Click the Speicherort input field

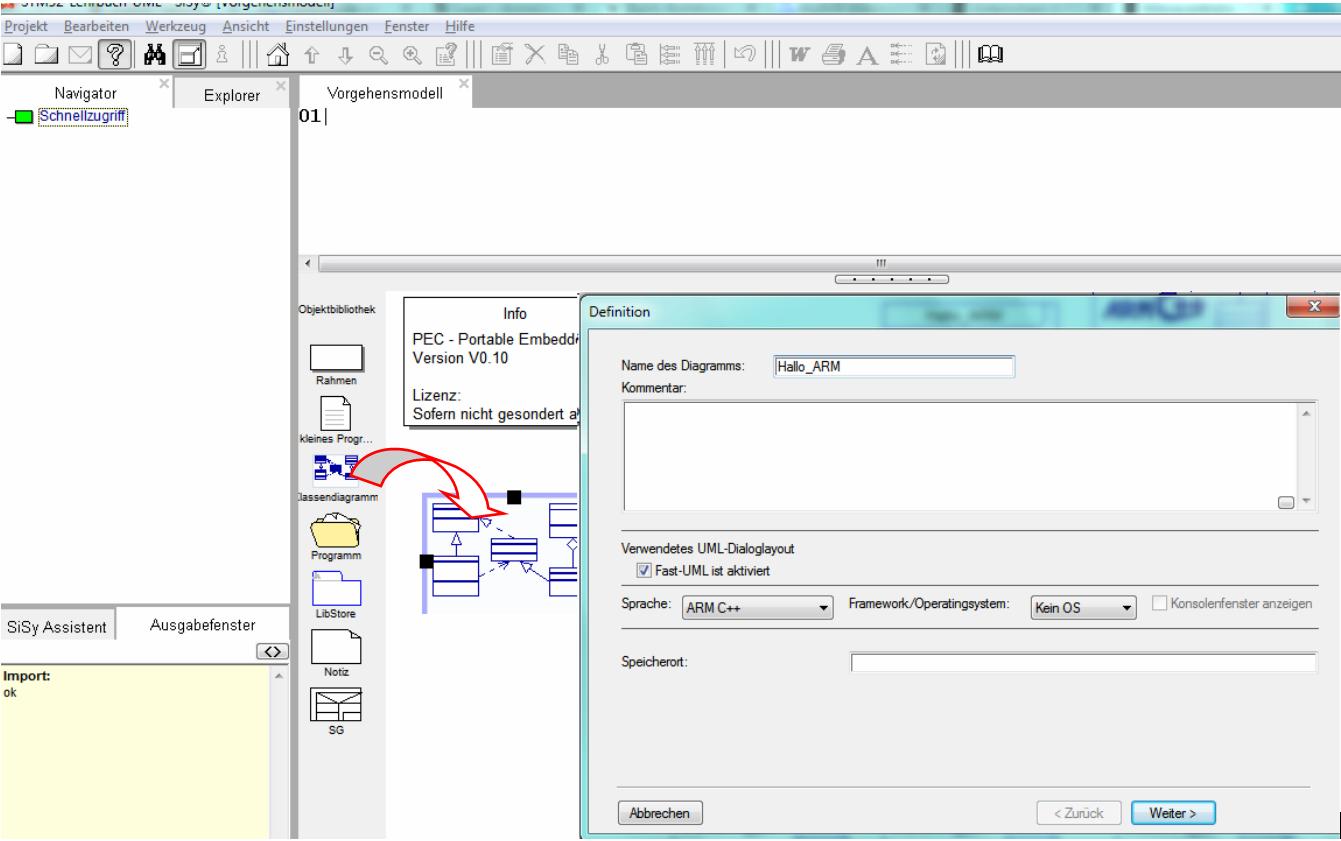coord(1083,662)
